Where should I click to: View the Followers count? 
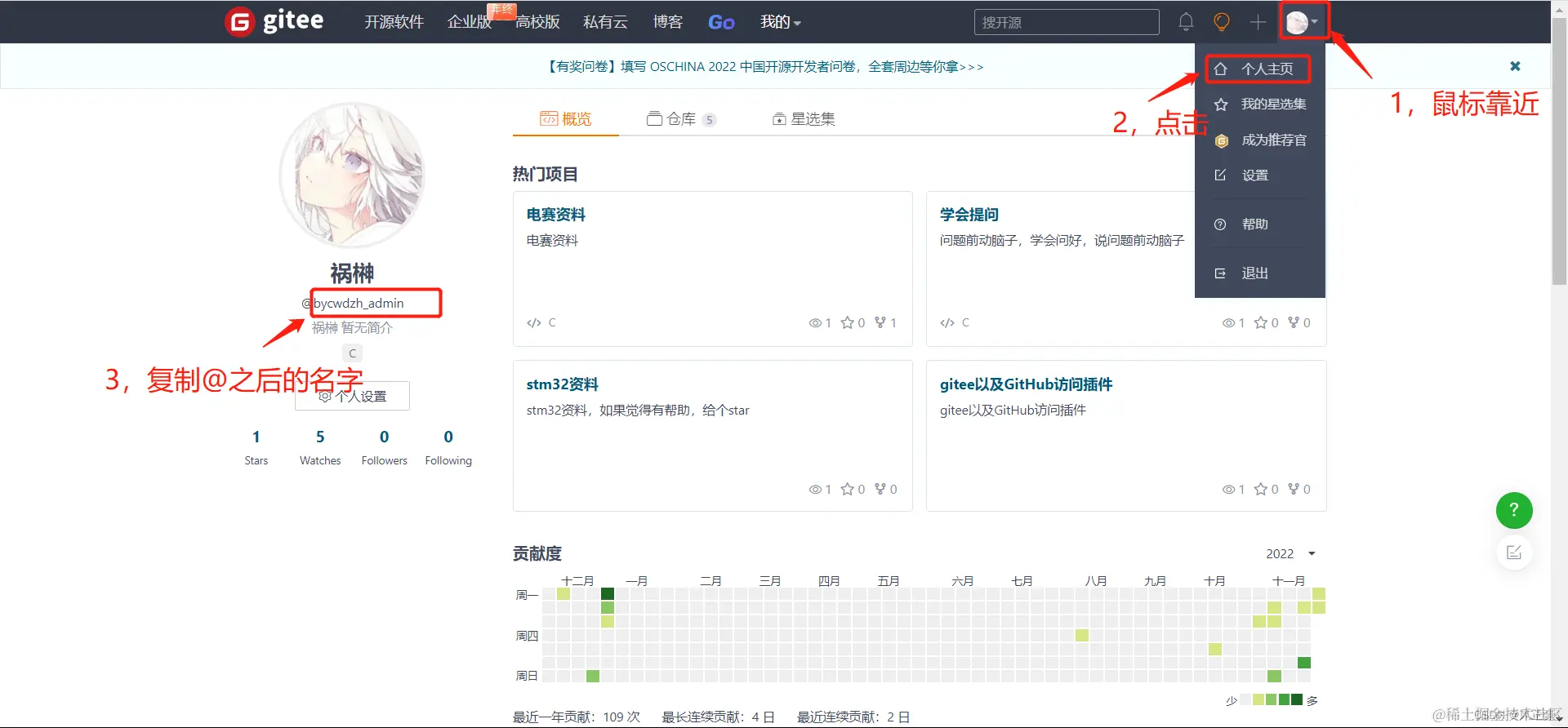tap(384, 437)
